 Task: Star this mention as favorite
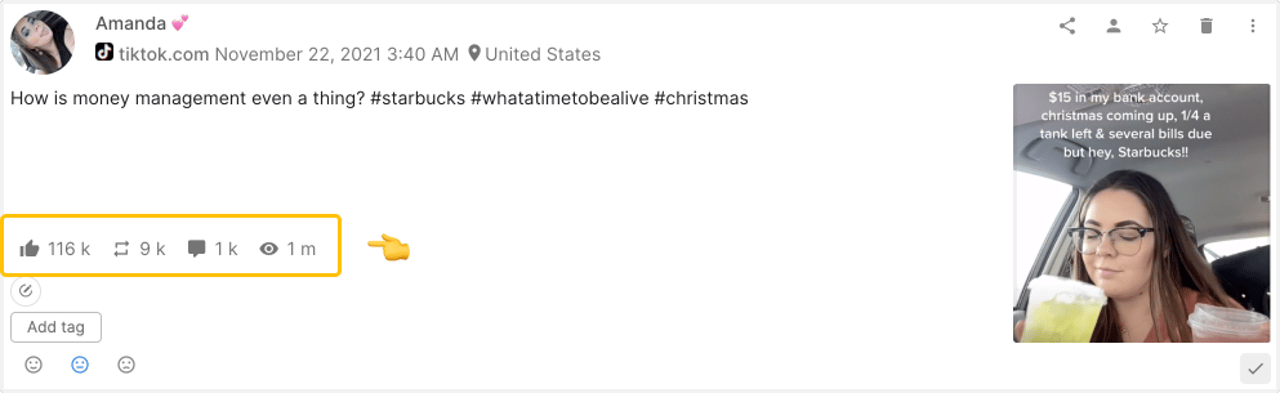(1160, 27)
